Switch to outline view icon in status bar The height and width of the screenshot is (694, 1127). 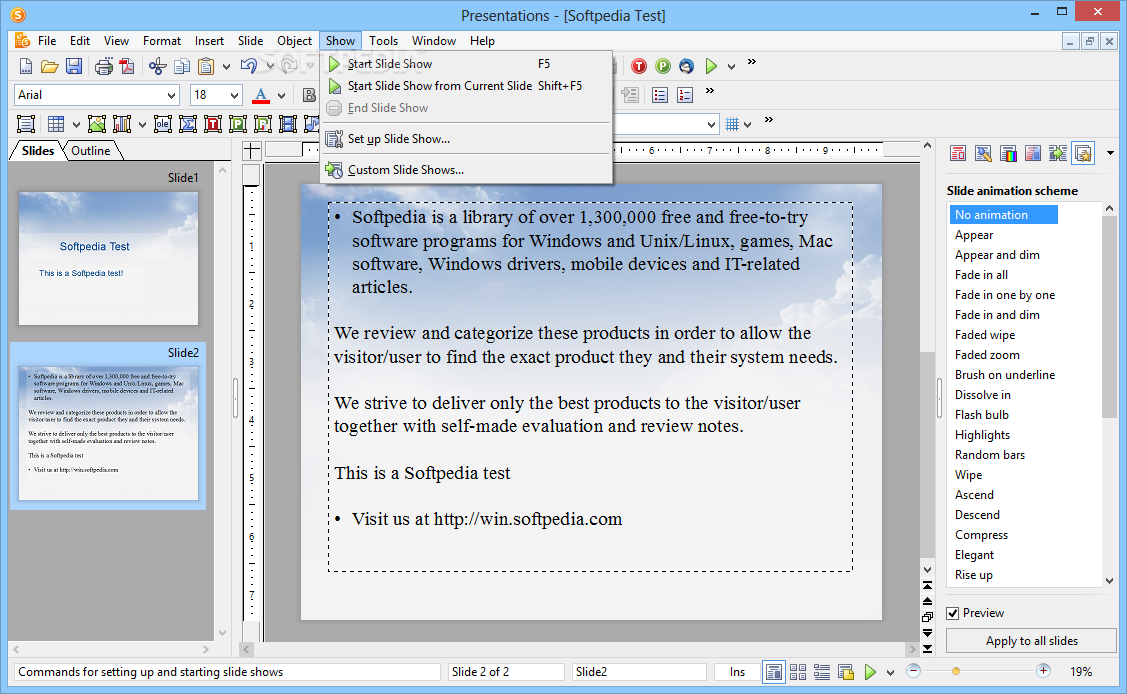(x=822, y=672)
